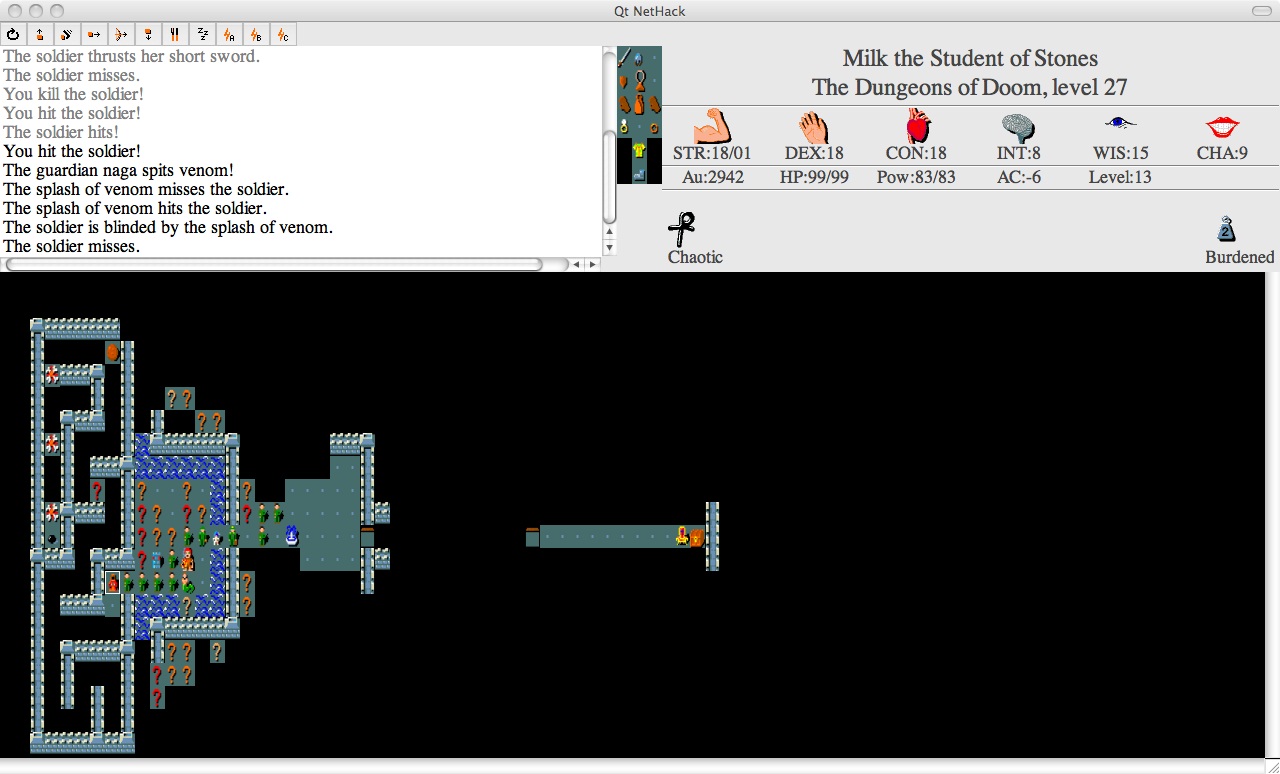Click the constitution heart icon
The image size is (1280, 774).
click(918, 127)
